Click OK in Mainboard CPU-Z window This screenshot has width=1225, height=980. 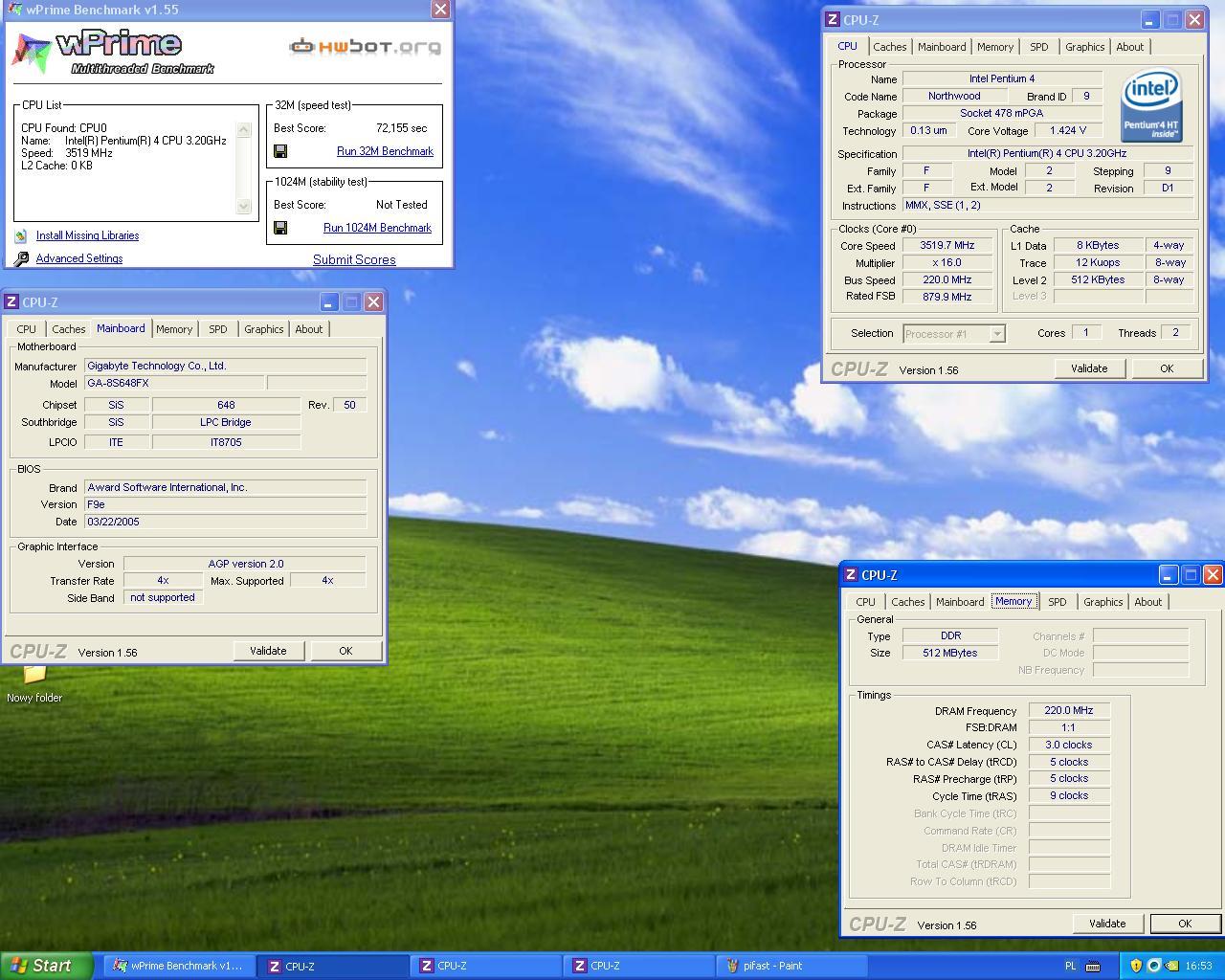[x=345, y=651]
